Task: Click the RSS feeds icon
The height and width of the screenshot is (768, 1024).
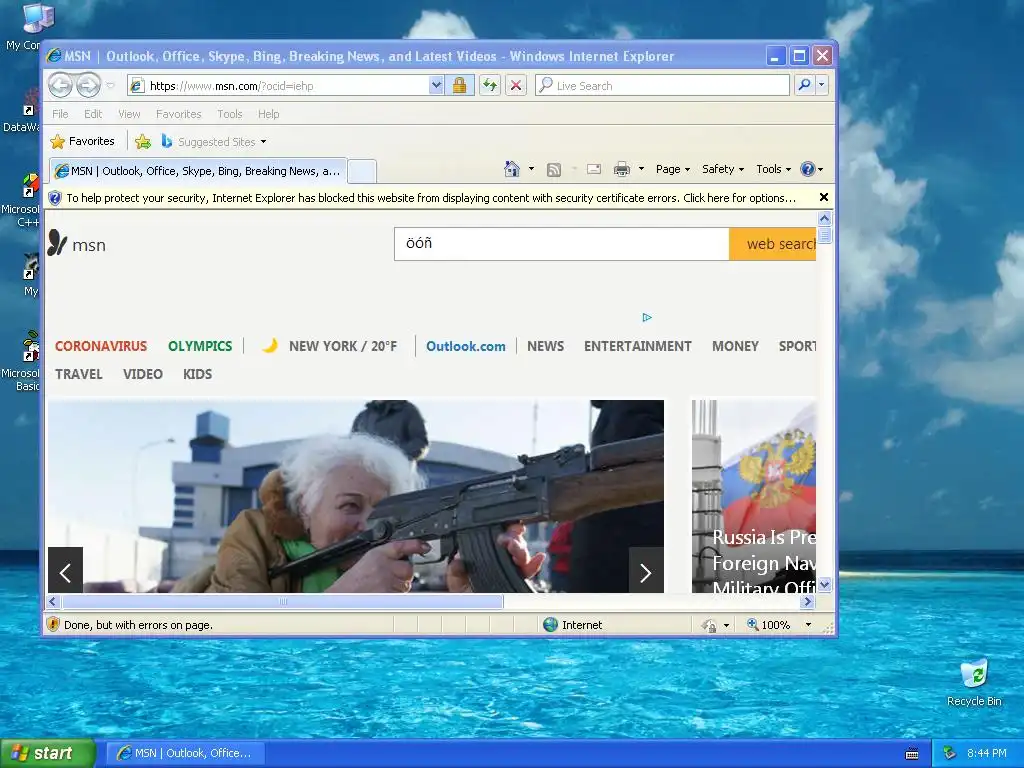Action: [x=554, y=169]
